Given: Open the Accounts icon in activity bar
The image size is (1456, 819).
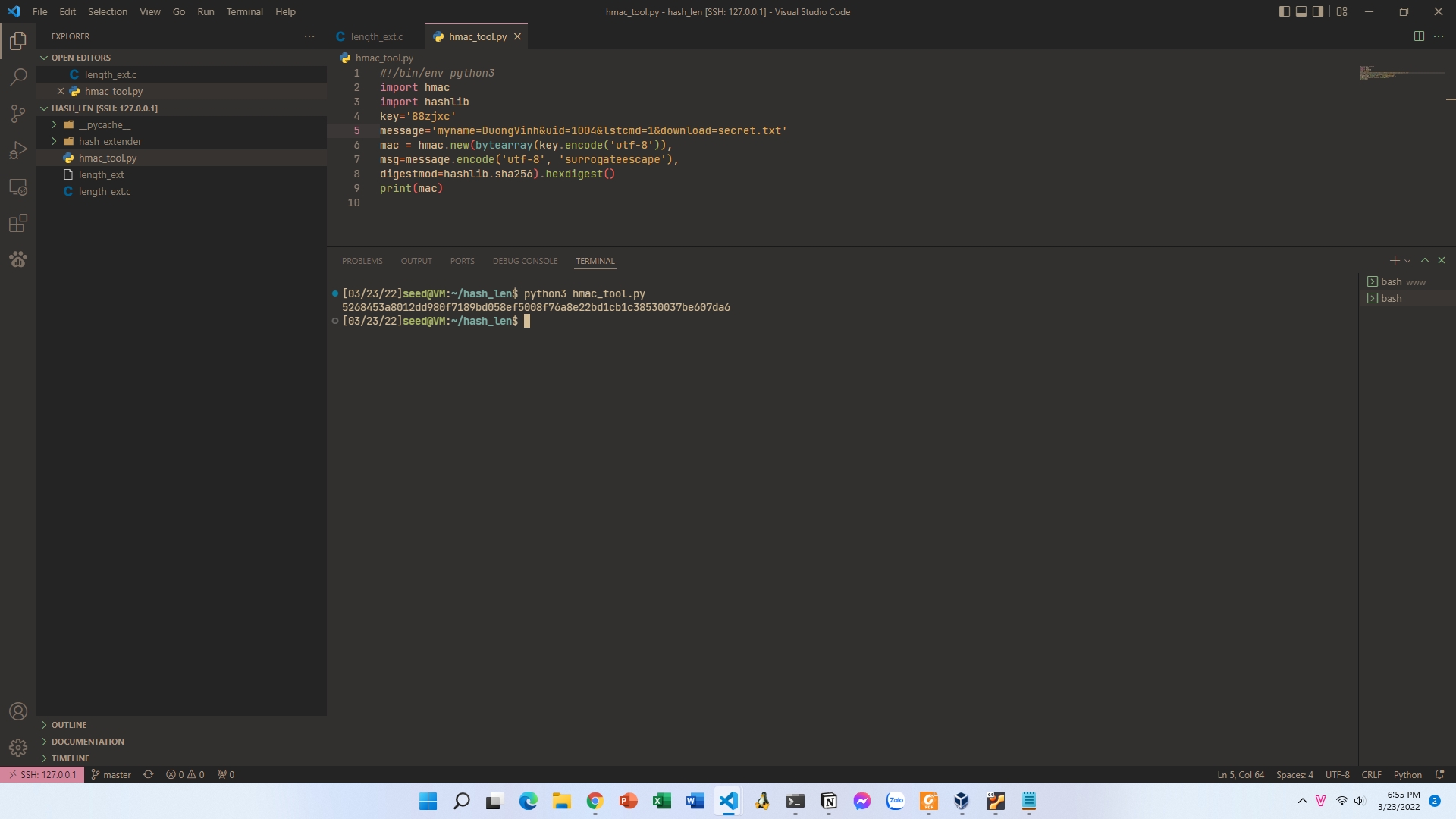Looking at the screenshot, I should (18, 711).
